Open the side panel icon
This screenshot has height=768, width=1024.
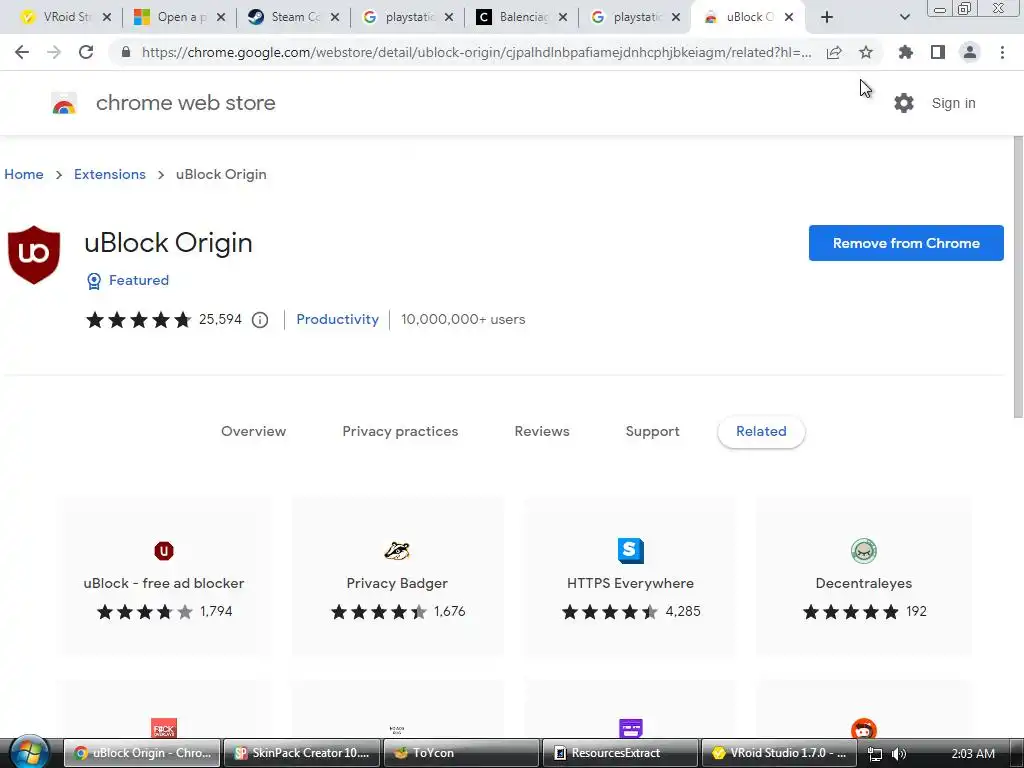(x=938, y=52)
